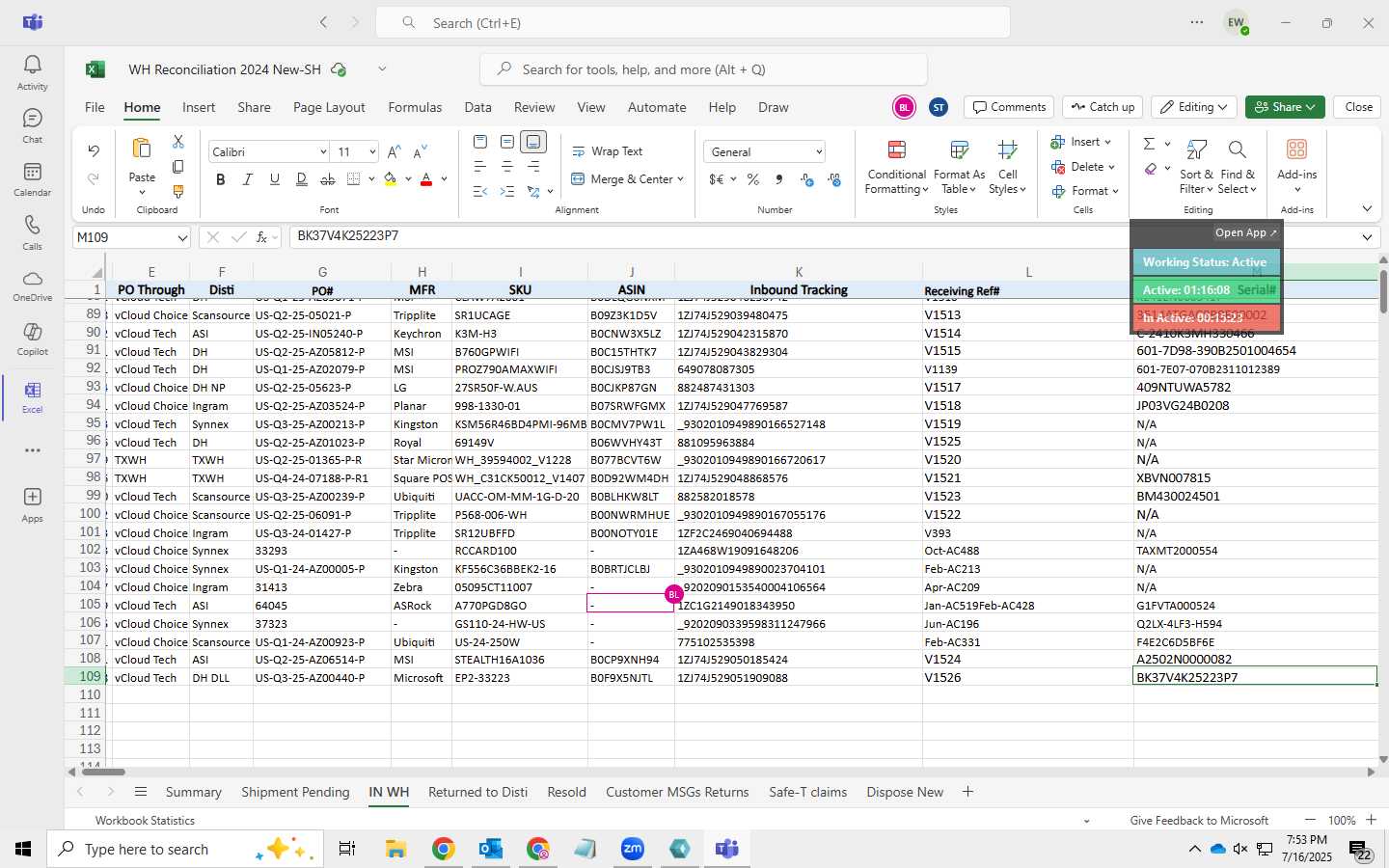
Task: Click the zoom in plus button
Action: tap(1371, 820)
